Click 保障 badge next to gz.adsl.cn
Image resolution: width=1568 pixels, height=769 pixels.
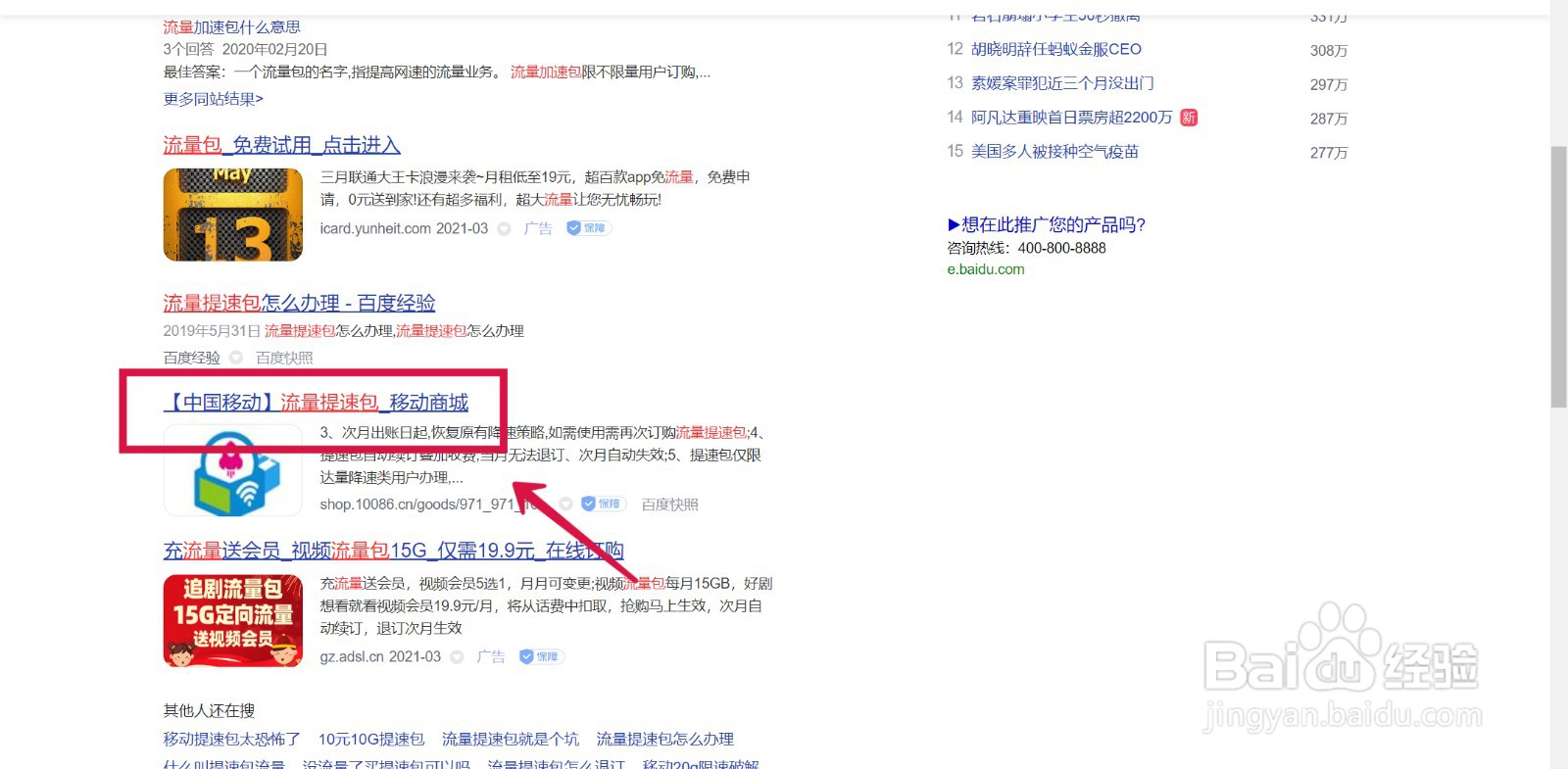tap(542, 656)
